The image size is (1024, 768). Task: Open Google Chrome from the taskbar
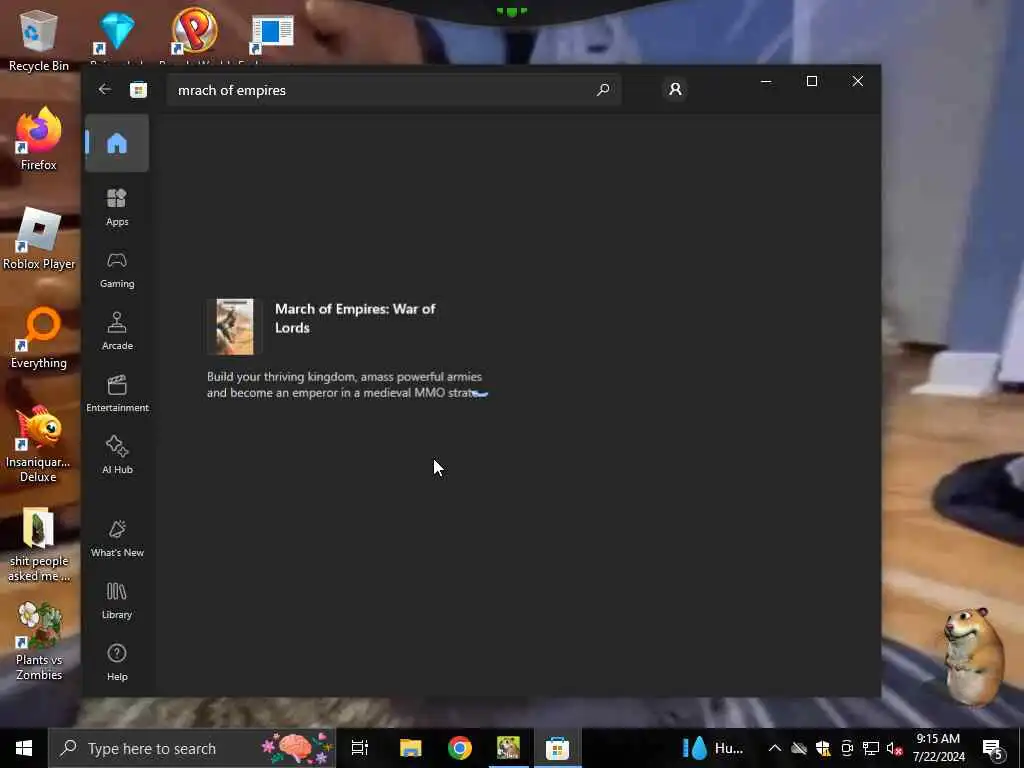(460, 748)
